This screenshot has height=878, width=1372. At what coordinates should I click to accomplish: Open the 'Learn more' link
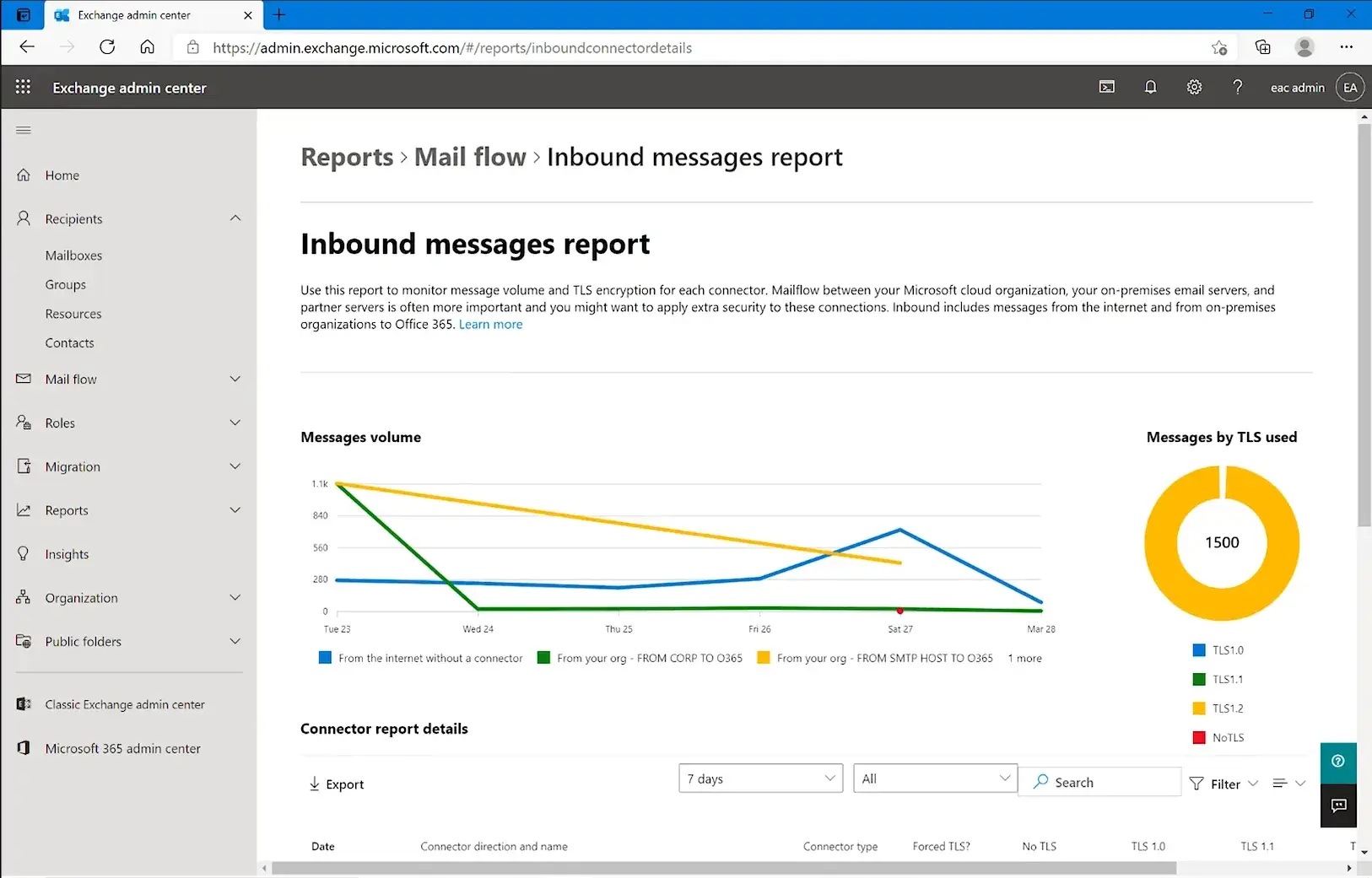pos(490,324)
